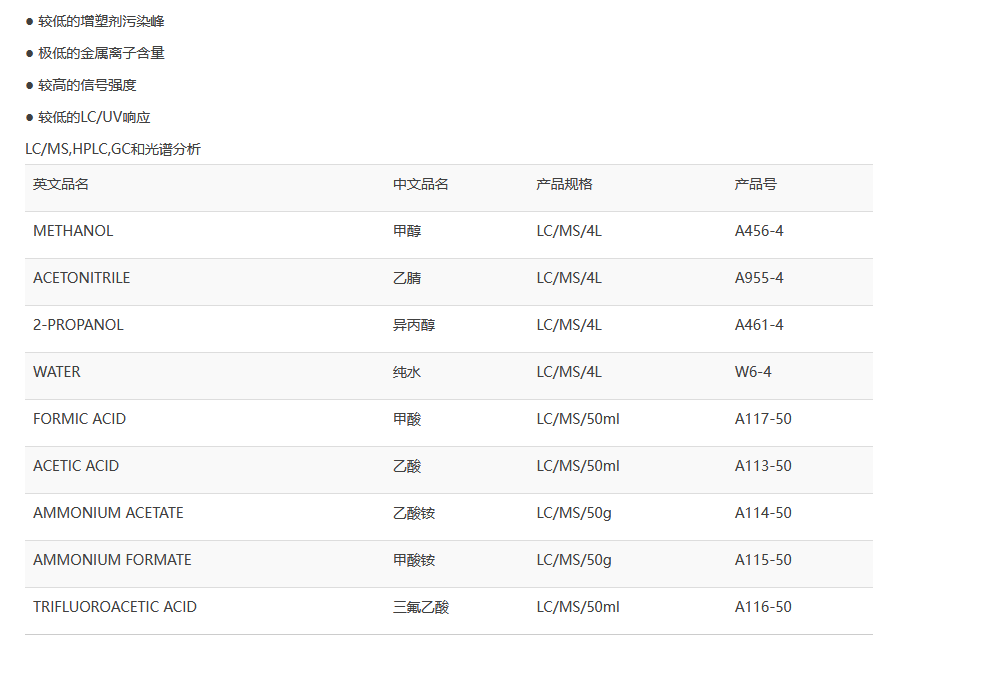Click the W6-4 product number
The width and height of the screenshot is (998, 675).
[x=753, y=372]
